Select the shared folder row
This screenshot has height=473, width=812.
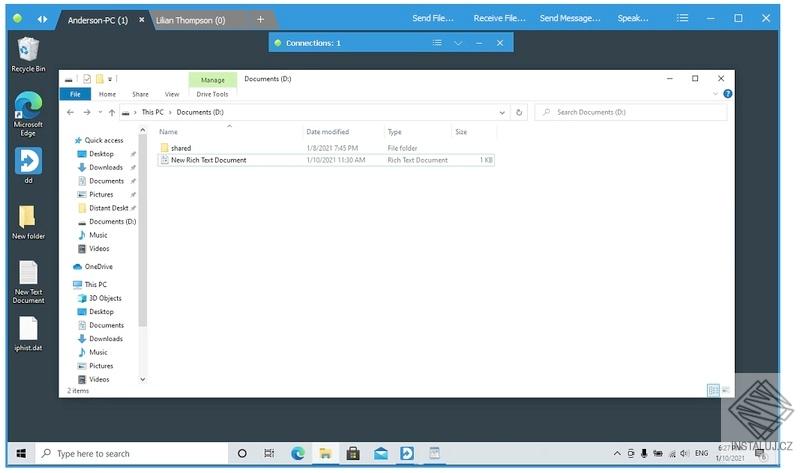(x=326, y=148)
